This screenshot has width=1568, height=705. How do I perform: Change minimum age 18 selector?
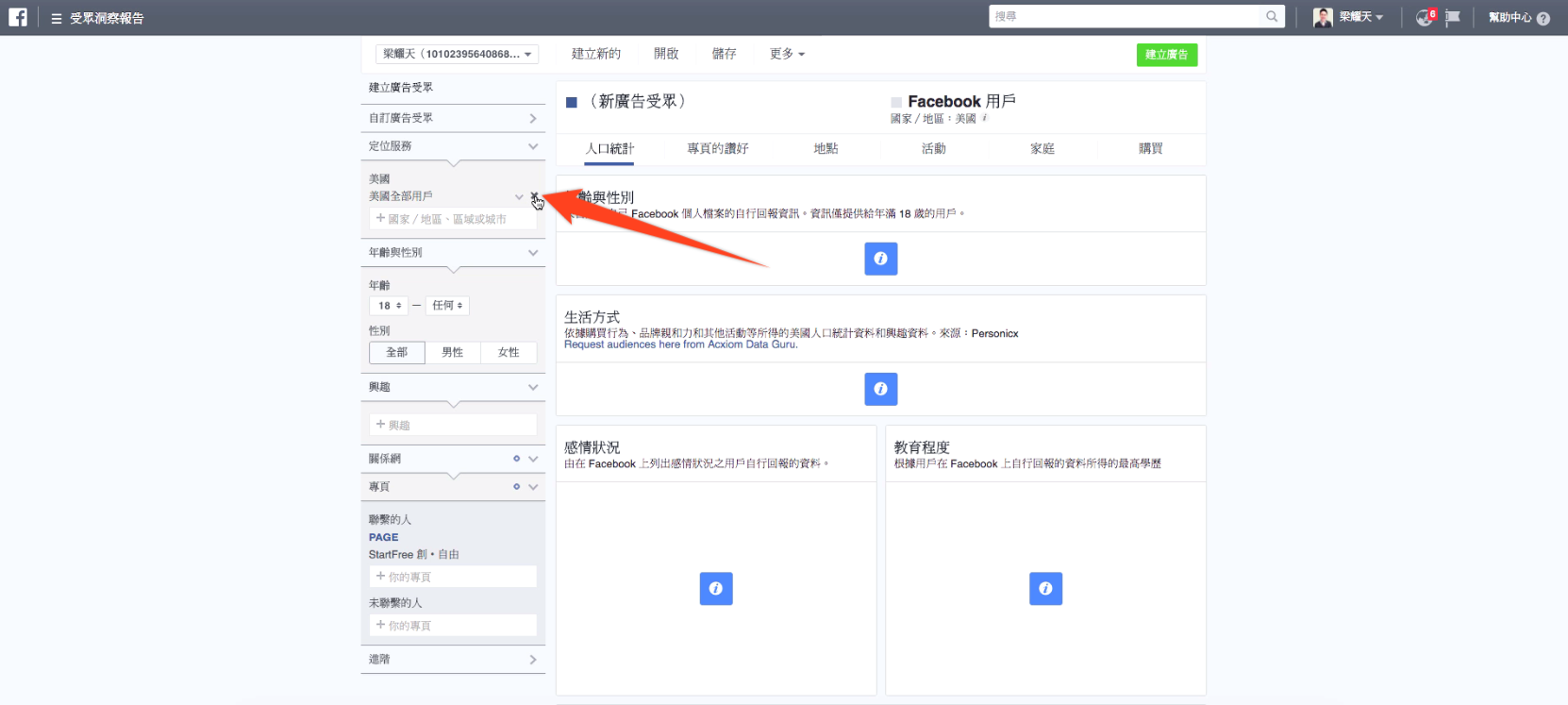click(390, 306)
